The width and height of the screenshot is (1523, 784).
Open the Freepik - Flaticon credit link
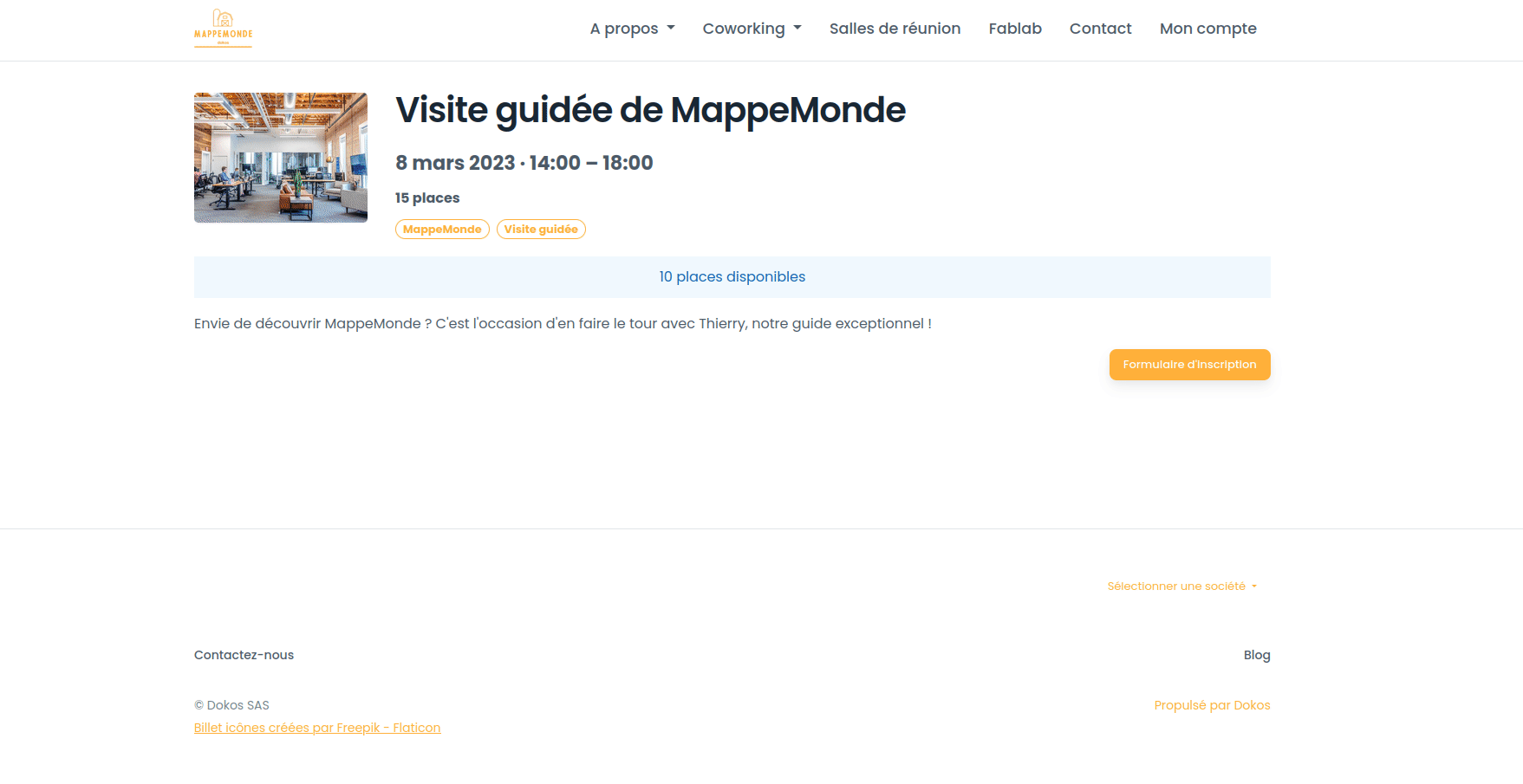pyautogui.click(x=317, y=728)
